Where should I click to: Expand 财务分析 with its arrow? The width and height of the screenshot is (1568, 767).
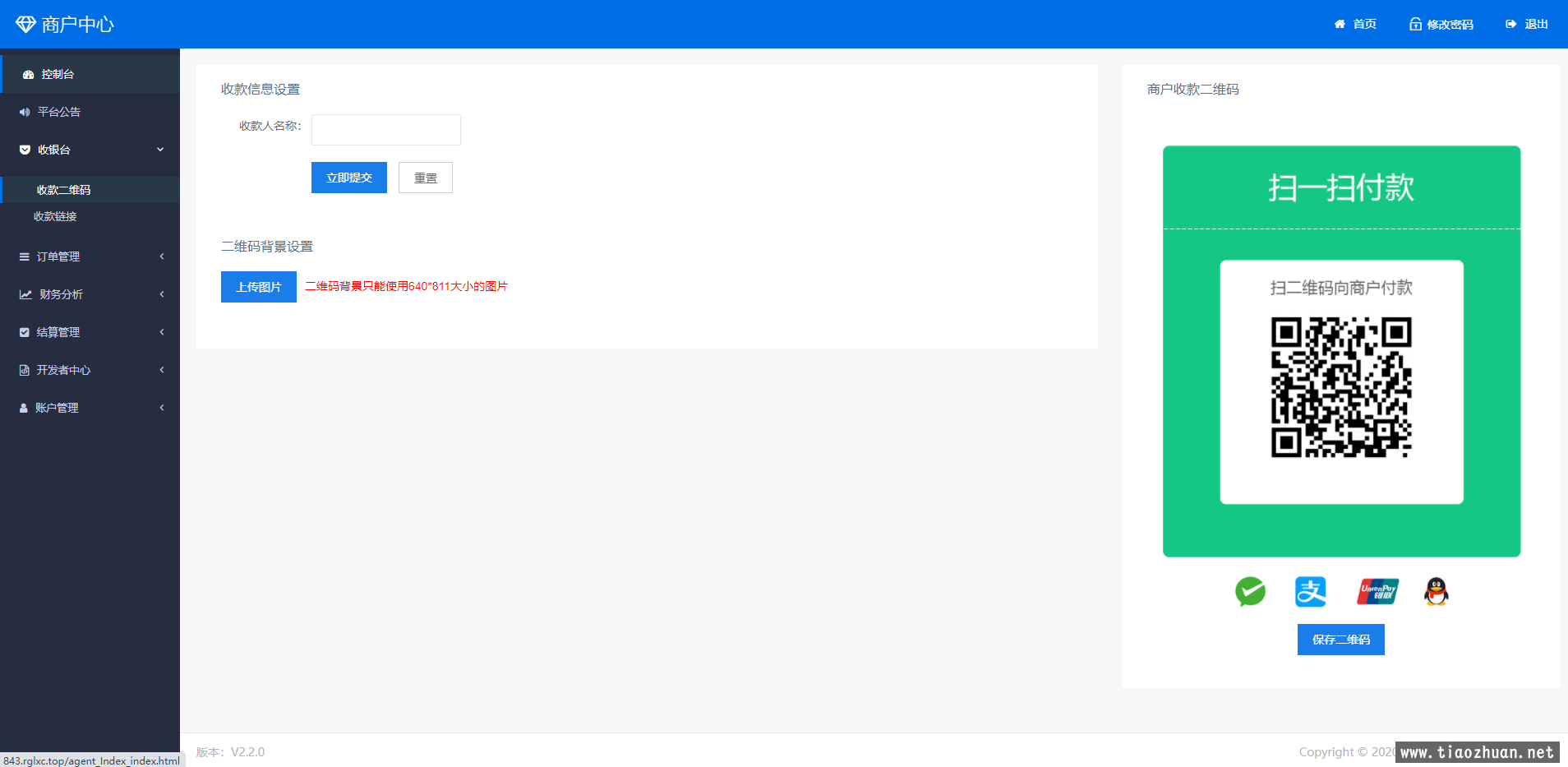(162, 294)
